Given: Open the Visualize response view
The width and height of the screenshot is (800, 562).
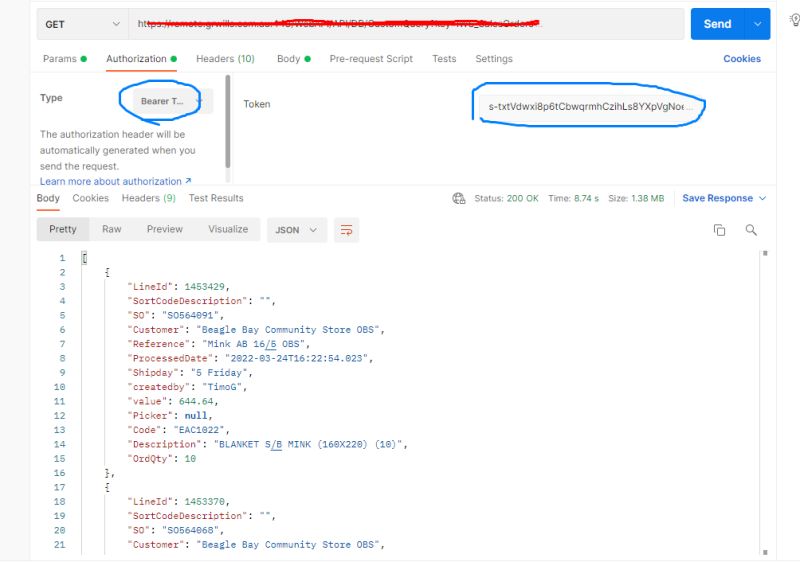Looking at the screenshot, I should pyautogui.click(x=228, y=229).
